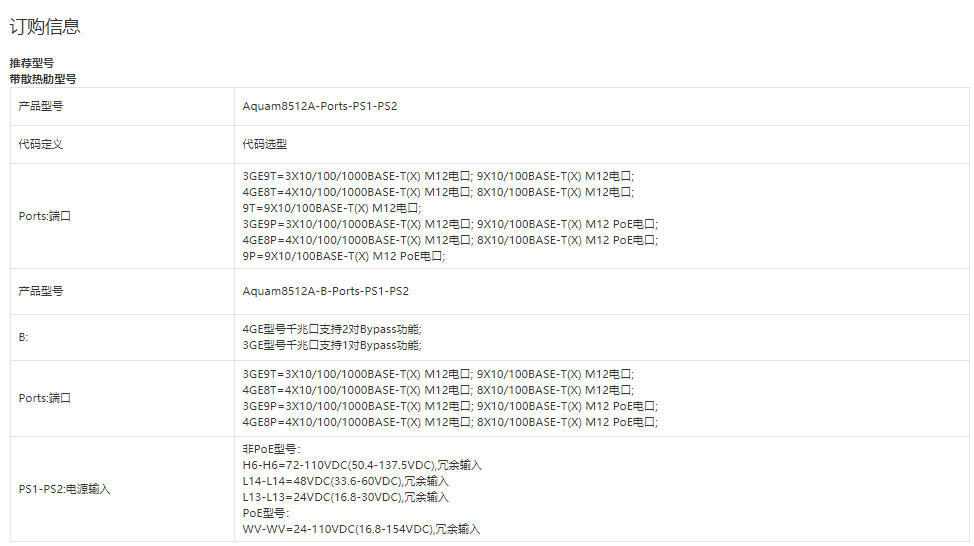Click the Aquam8512A-Ports-PS1-PS2 model cell
The width and height of the screenshot is (974, 546).
[319, 106]
